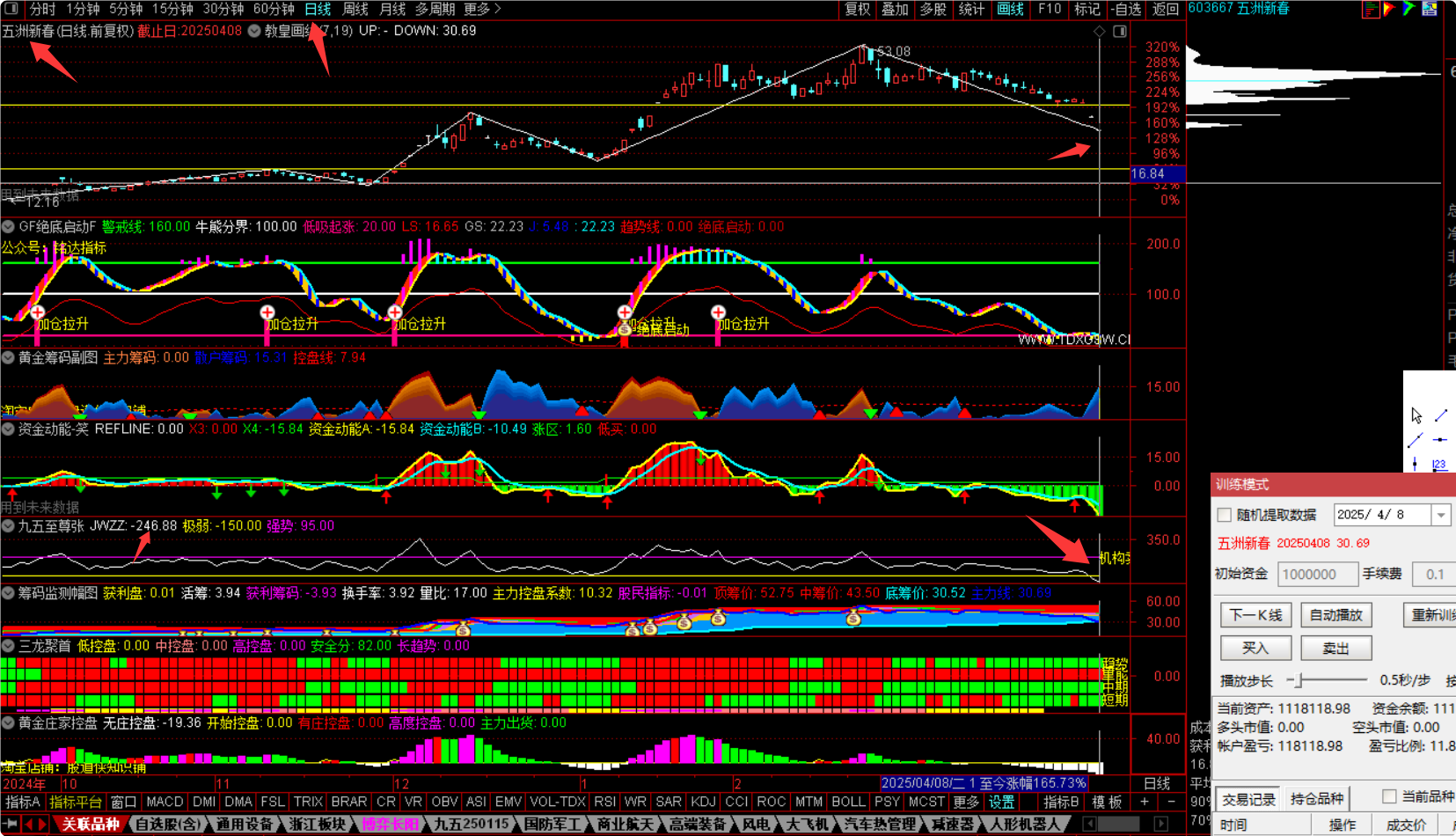The image size is (1456, 836).
Task: Click the 更多 chevron in the period toolbar
Action: point(497,9)
